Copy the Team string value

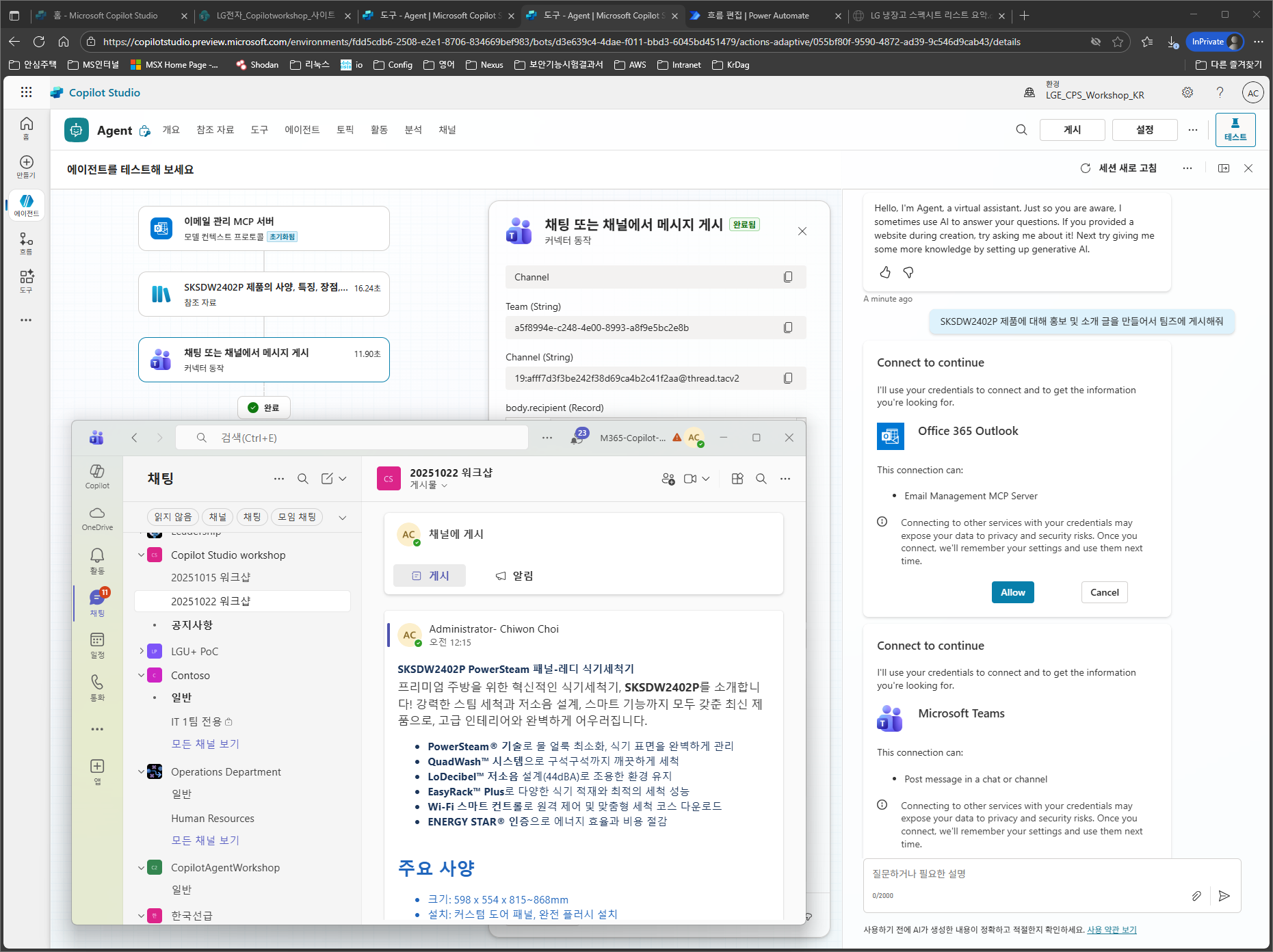(788, 328)
